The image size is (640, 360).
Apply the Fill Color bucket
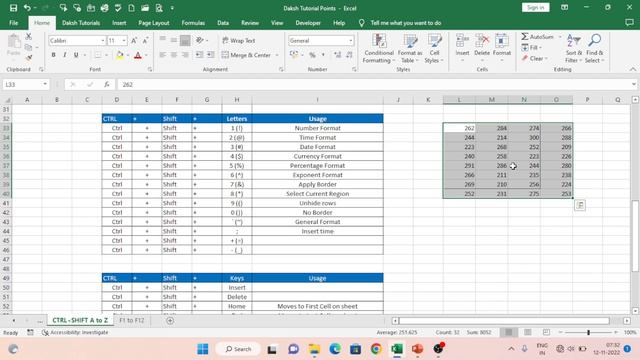coord(120,55)
